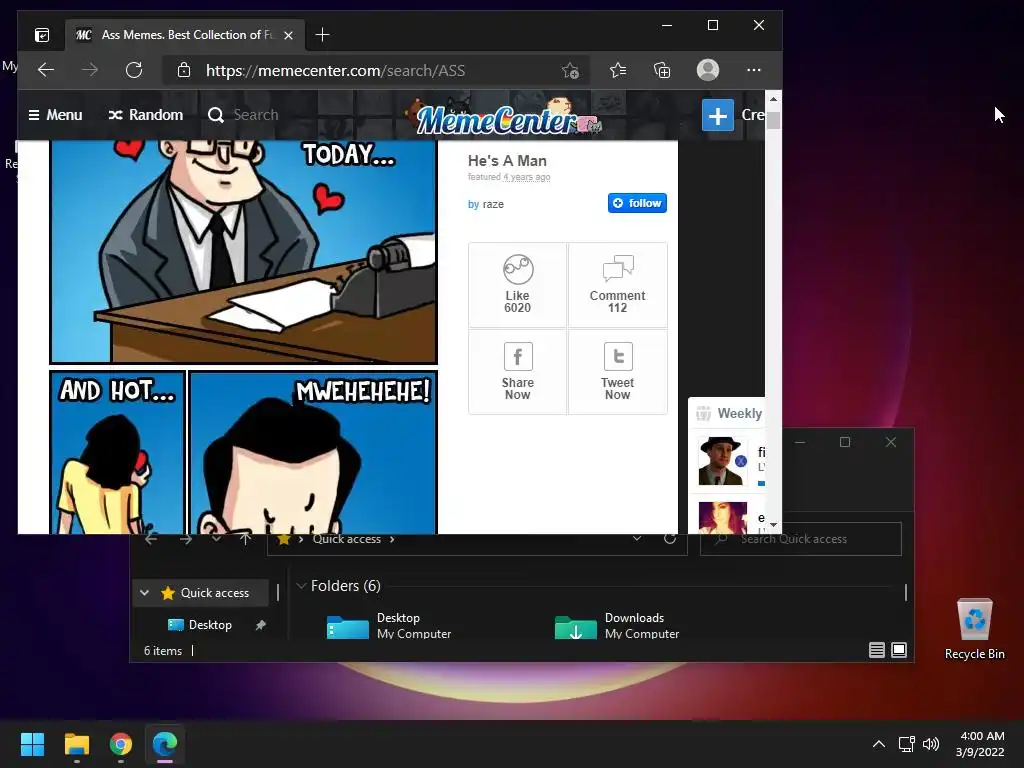Collapse the Folders (6) group
The width and height of the screenshot is (1024, 768).
pos(301,586)
